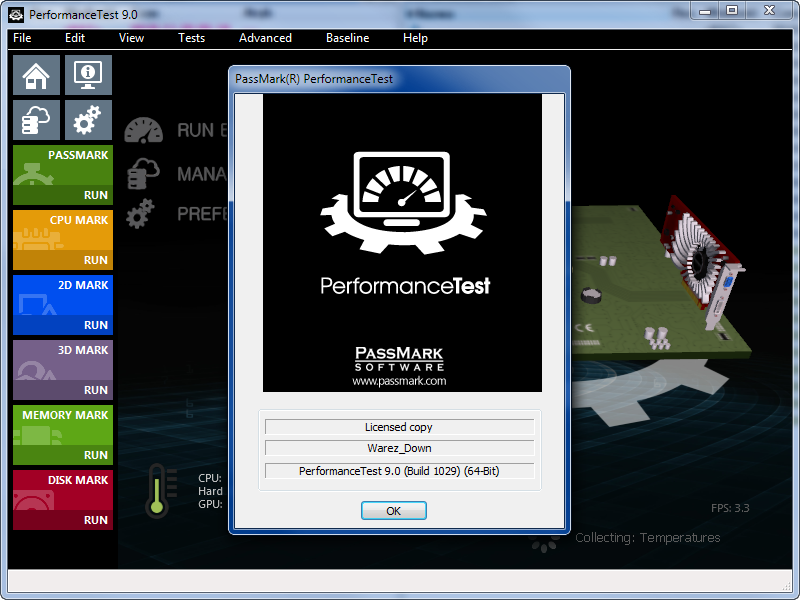Run the 2D Mark tests

[x=95, y=325]
